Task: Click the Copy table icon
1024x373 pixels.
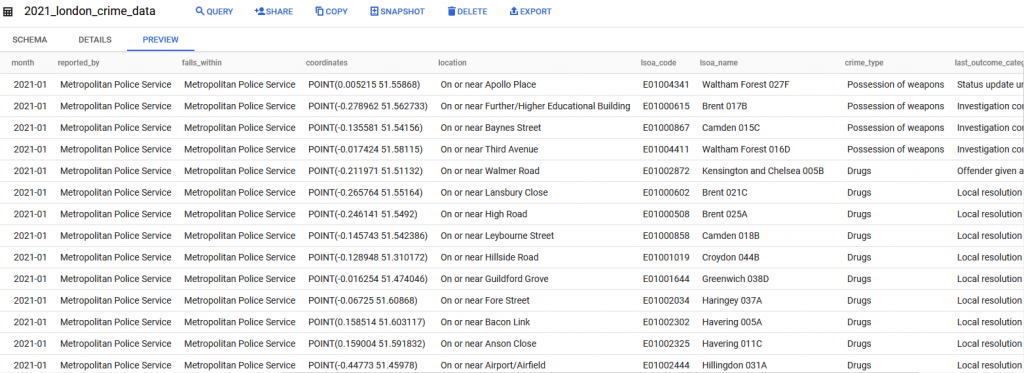Action: click(x=319, y=11)
